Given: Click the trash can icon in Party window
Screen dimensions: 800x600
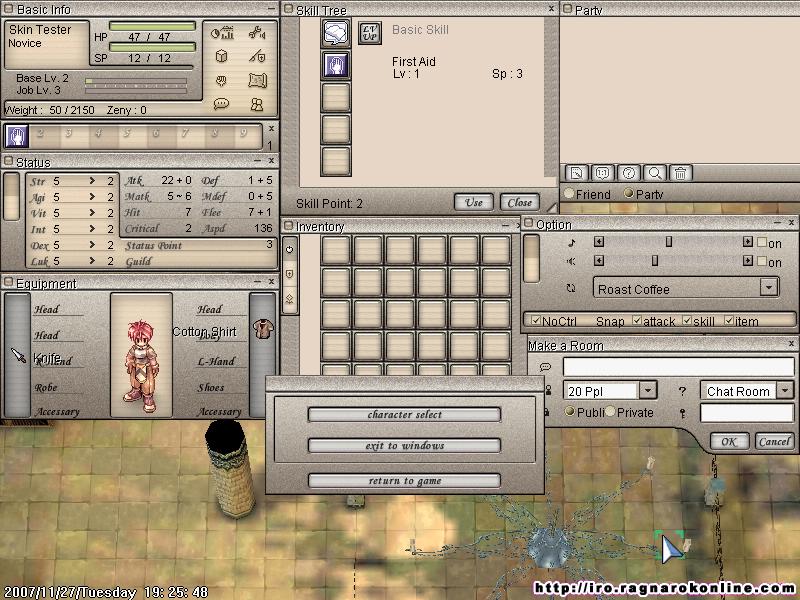Looking at the screenshot, I should (681, 173).
